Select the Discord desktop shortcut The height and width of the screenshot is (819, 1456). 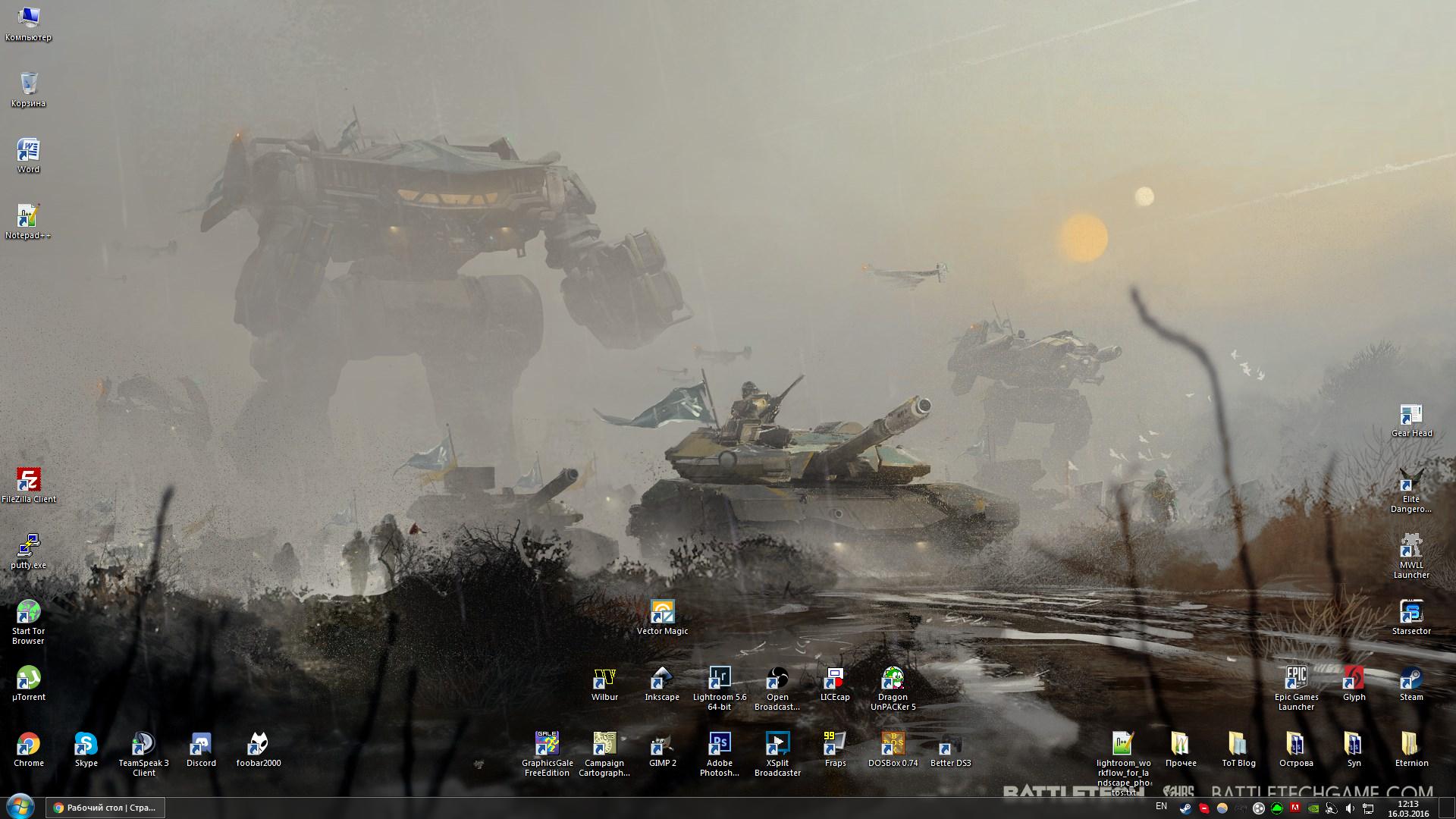click(201, 745)
